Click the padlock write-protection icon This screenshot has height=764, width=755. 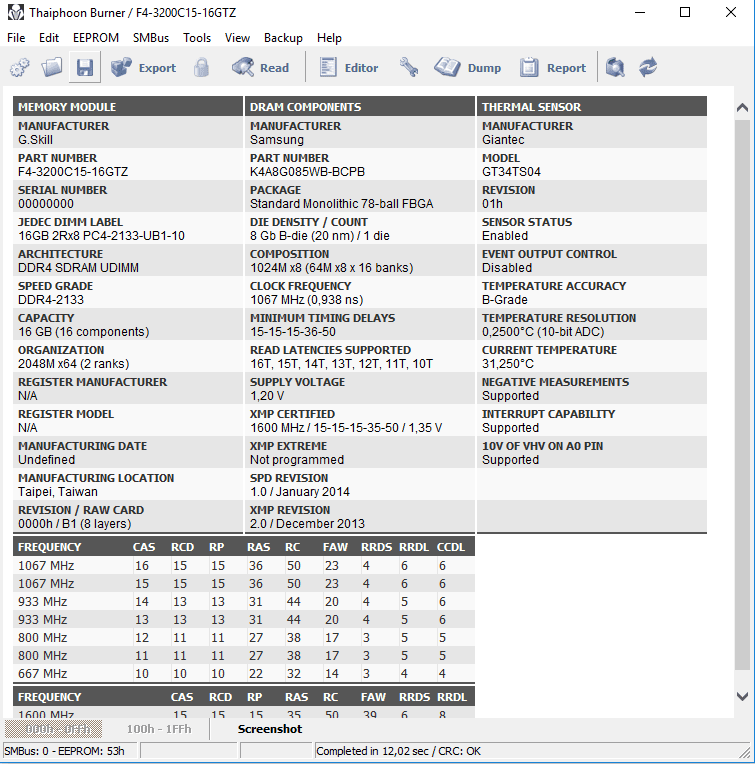(x=201, y=67)
